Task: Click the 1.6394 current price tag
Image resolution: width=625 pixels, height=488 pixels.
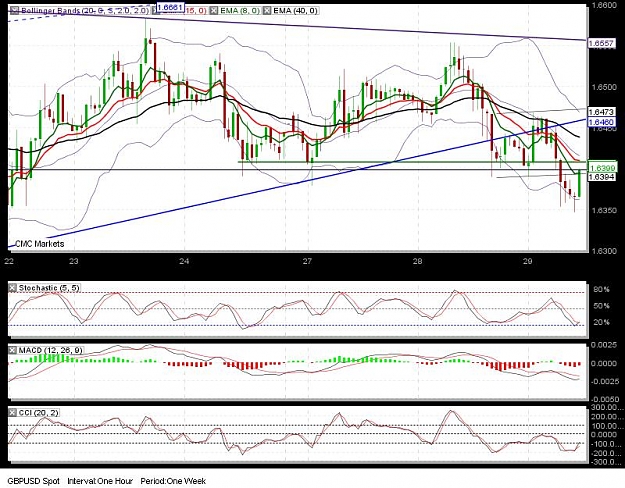Action: [601, 177]
